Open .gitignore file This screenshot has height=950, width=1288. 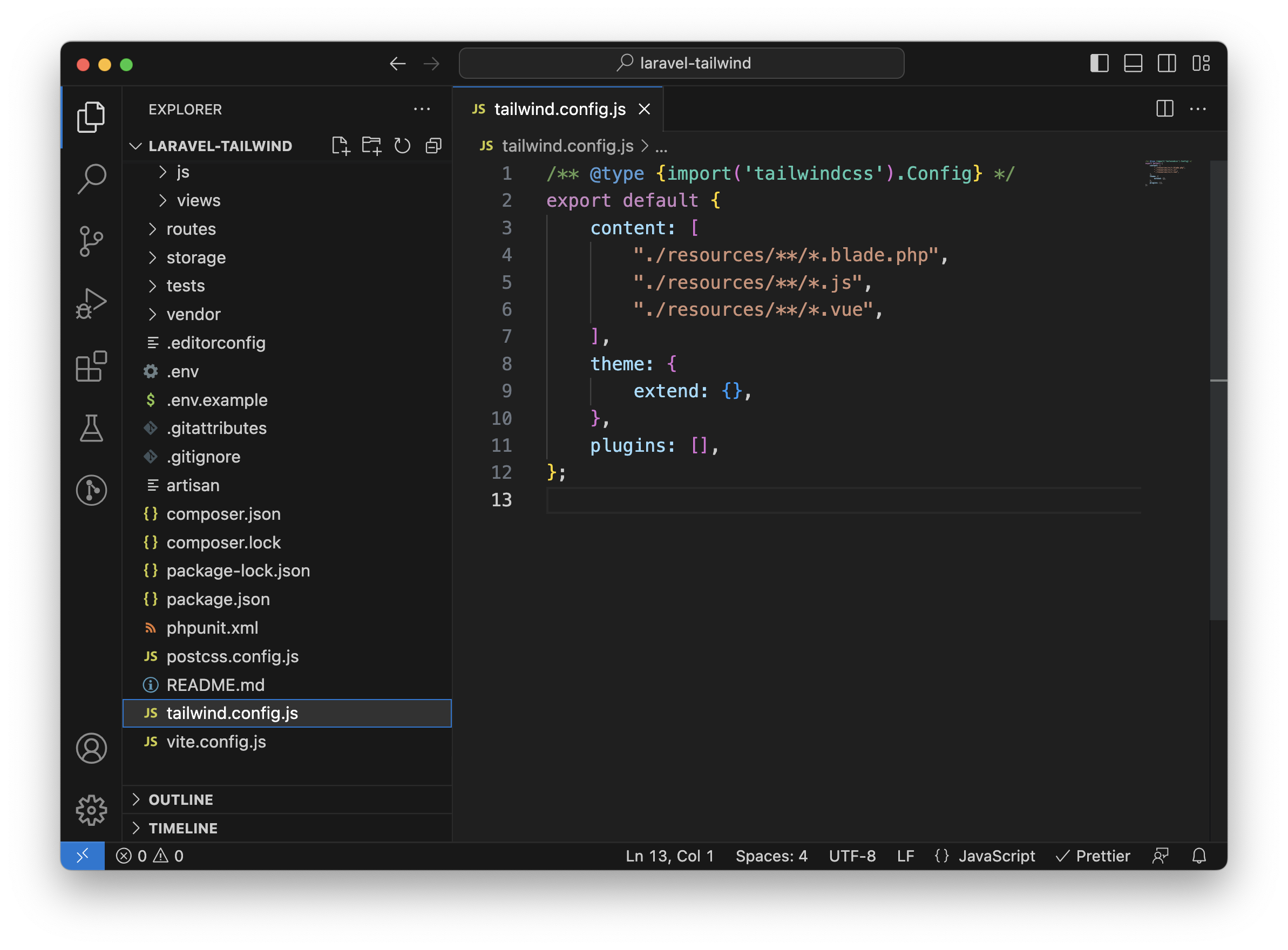pos(288,457)
